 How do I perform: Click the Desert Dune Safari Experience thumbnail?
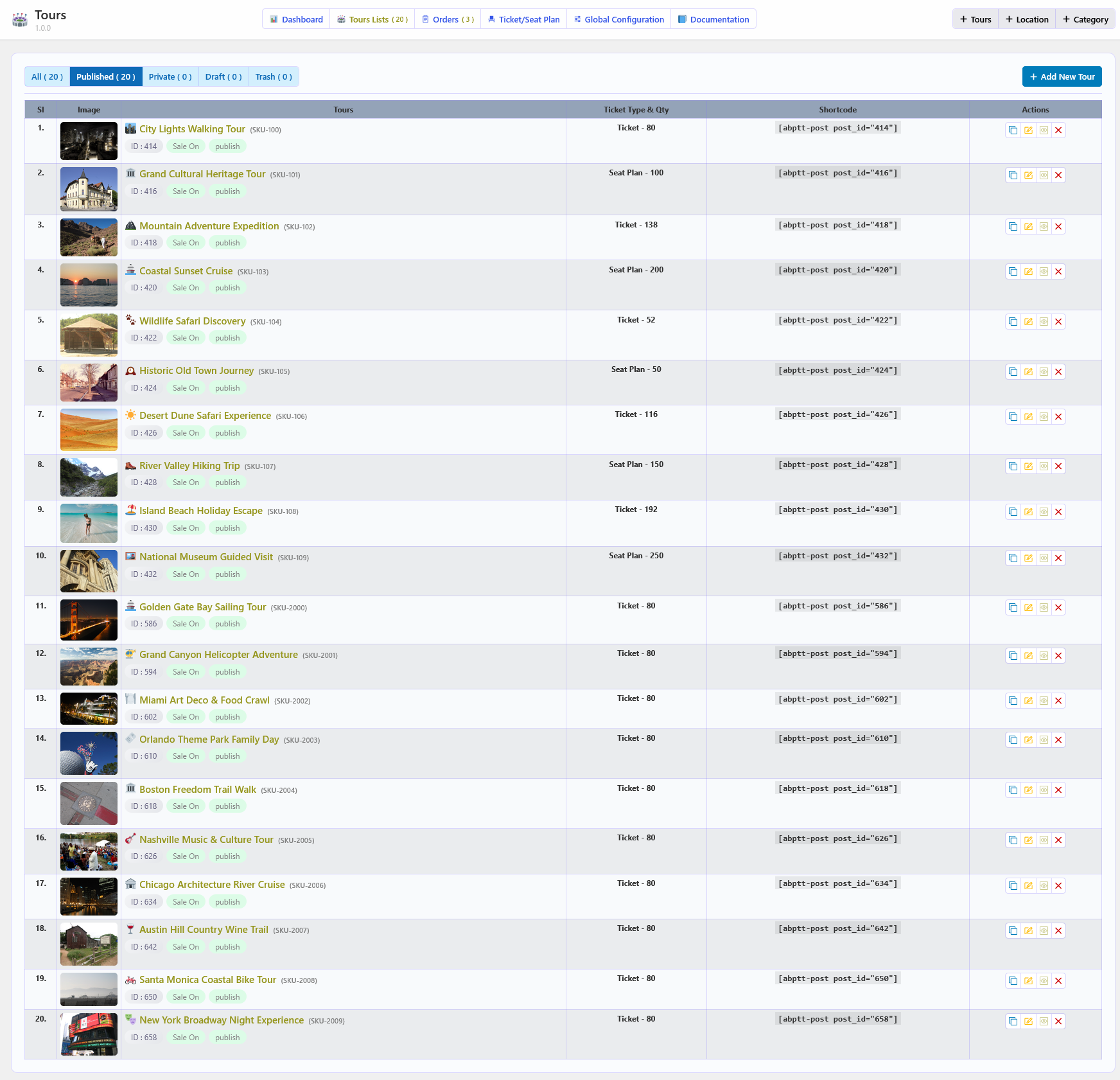point(89,430)
